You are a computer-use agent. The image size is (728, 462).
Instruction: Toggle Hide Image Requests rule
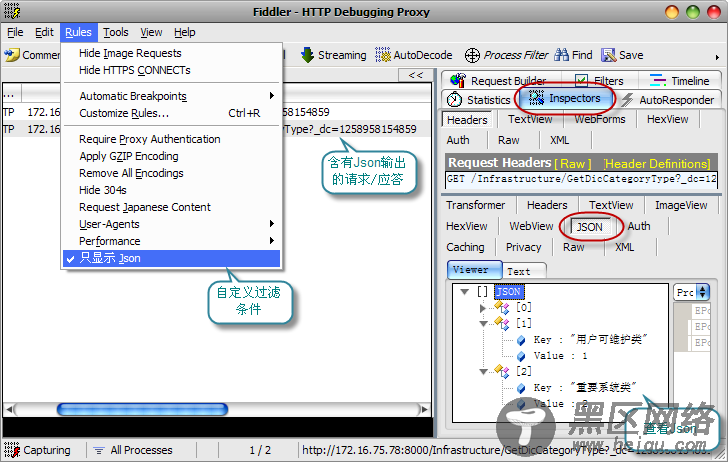tap(130, 53)
